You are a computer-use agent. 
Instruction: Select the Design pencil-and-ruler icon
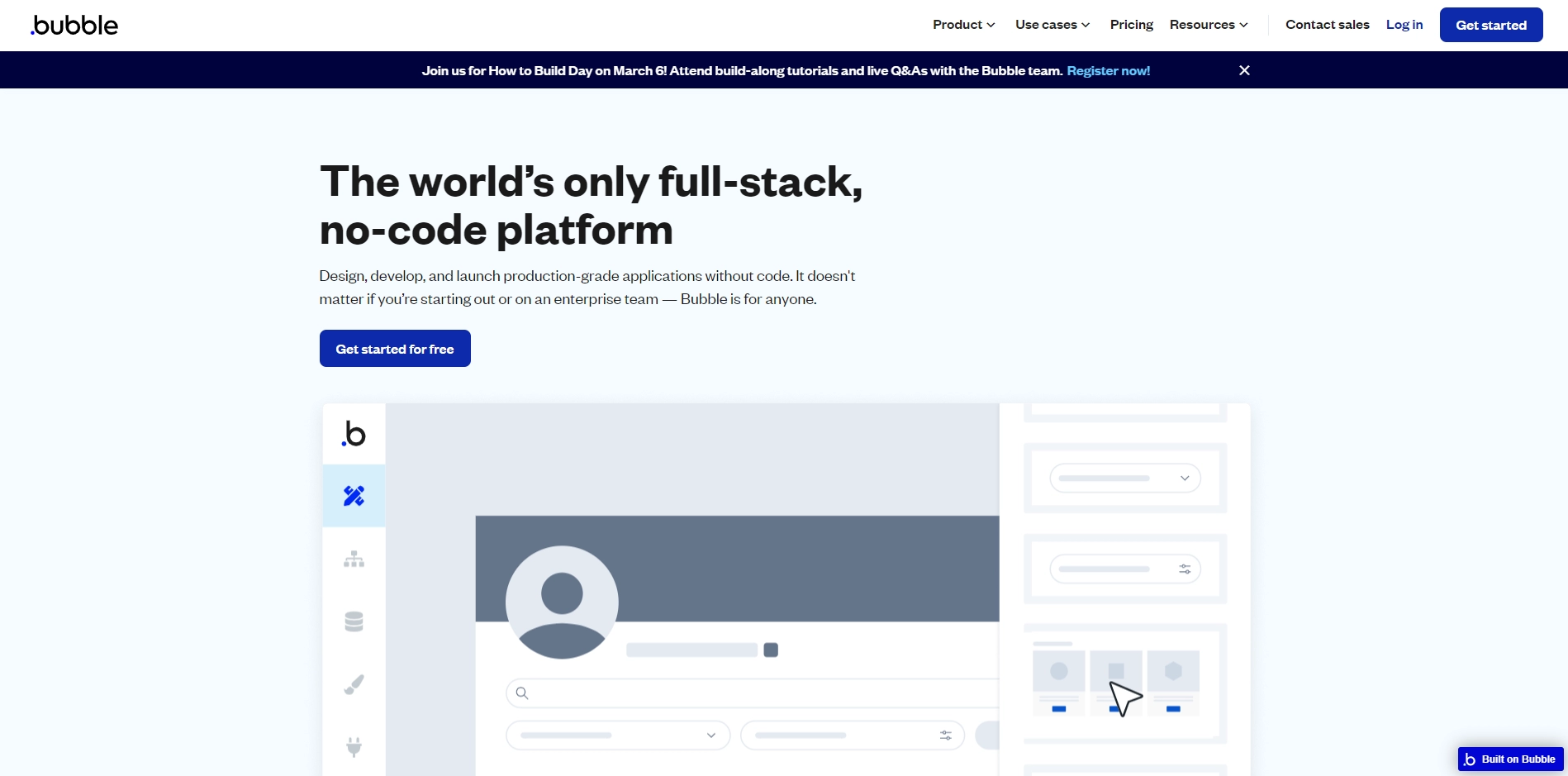click(354, 496)
